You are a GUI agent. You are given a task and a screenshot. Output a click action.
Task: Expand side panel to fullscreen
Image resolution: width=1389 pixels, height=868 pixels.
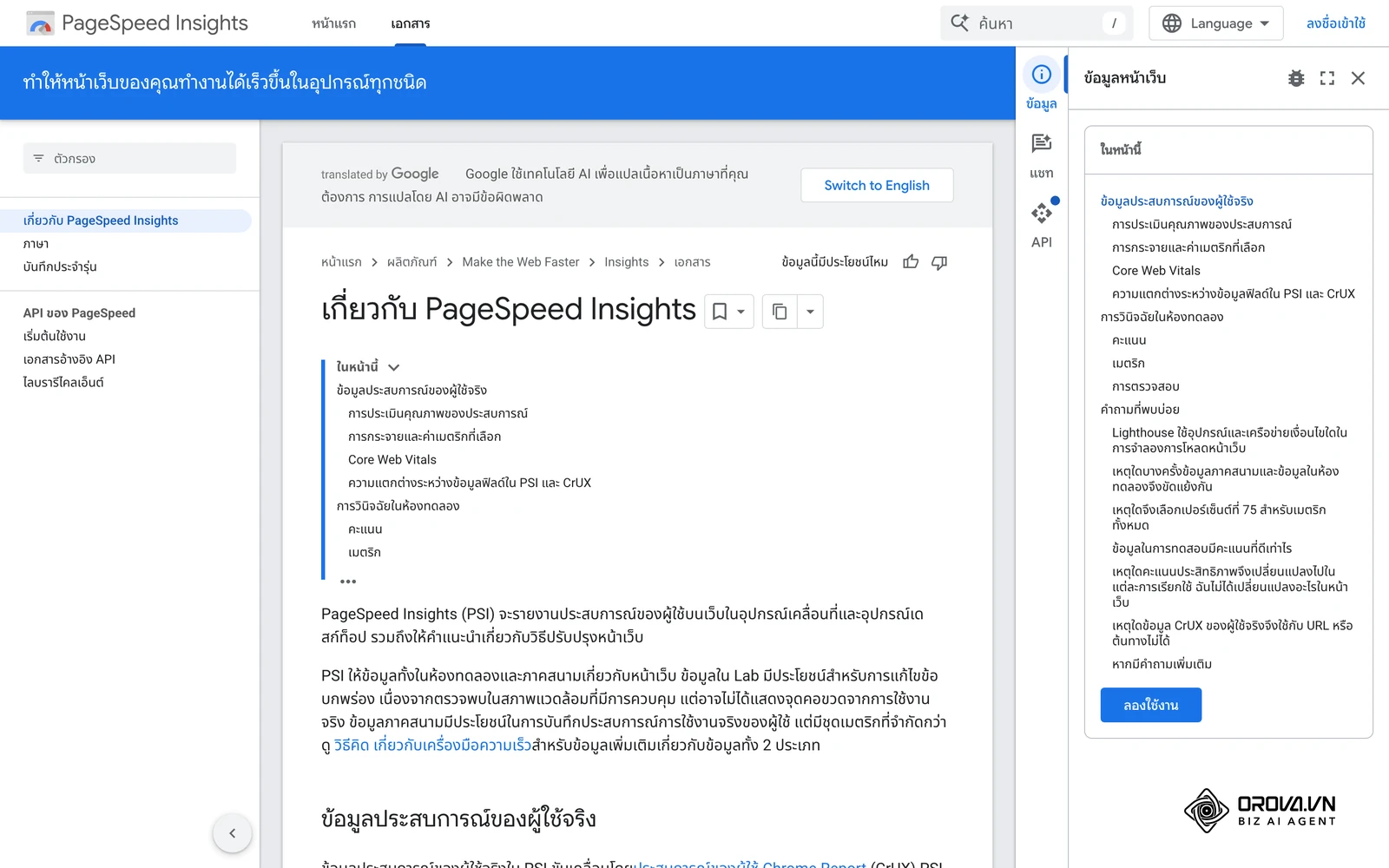coord(1327,78)
